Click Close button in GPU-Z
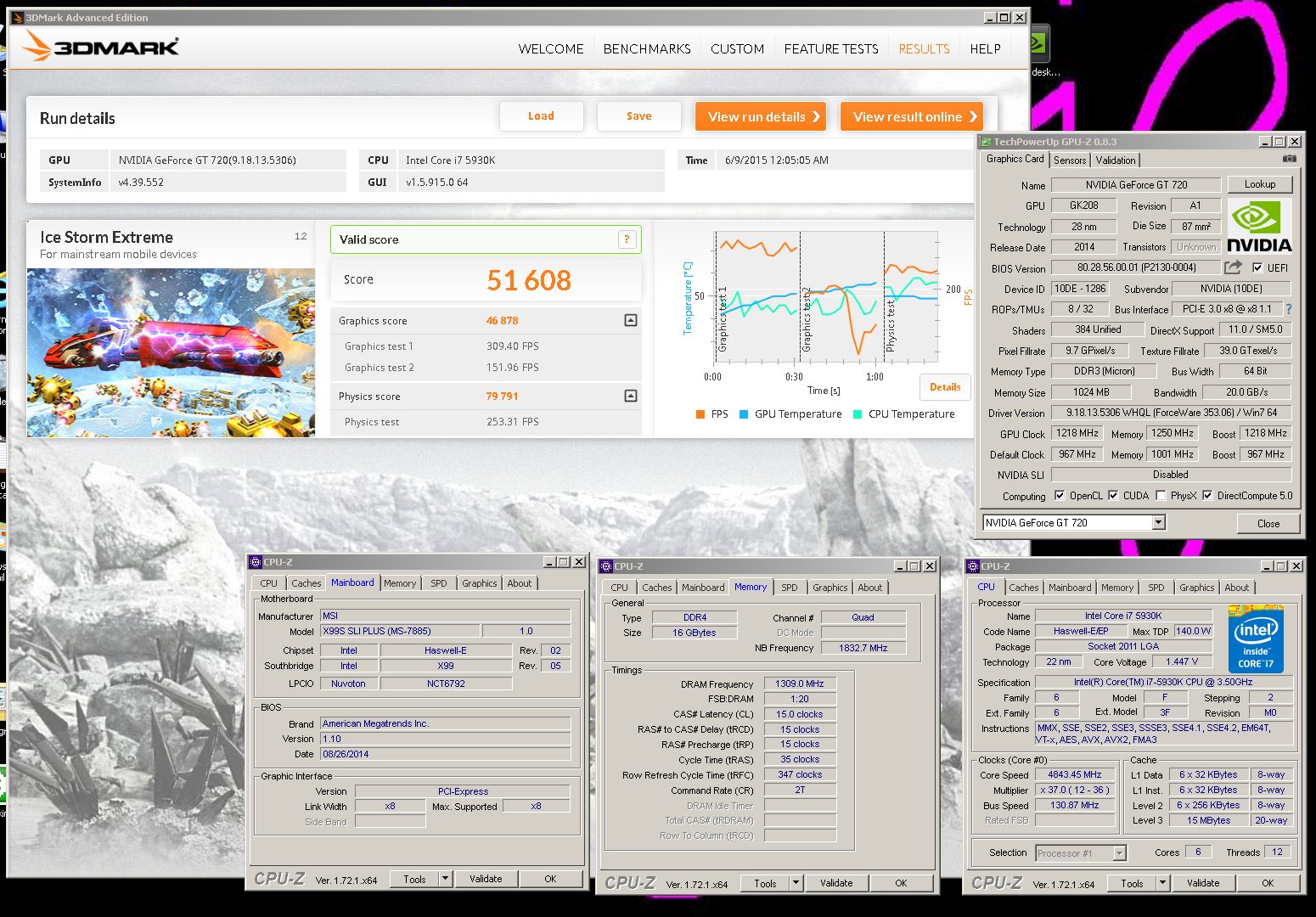The image size is (1316, 917). point(1268,523)
